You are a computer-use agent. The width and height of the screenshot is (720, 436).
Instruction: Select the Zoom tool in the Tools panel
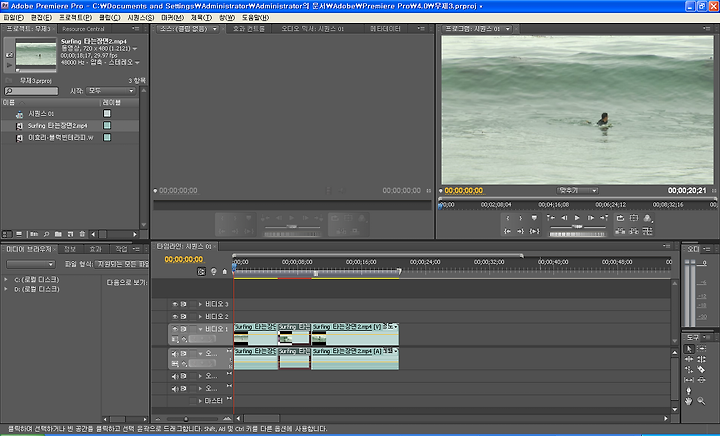[701, 401]
